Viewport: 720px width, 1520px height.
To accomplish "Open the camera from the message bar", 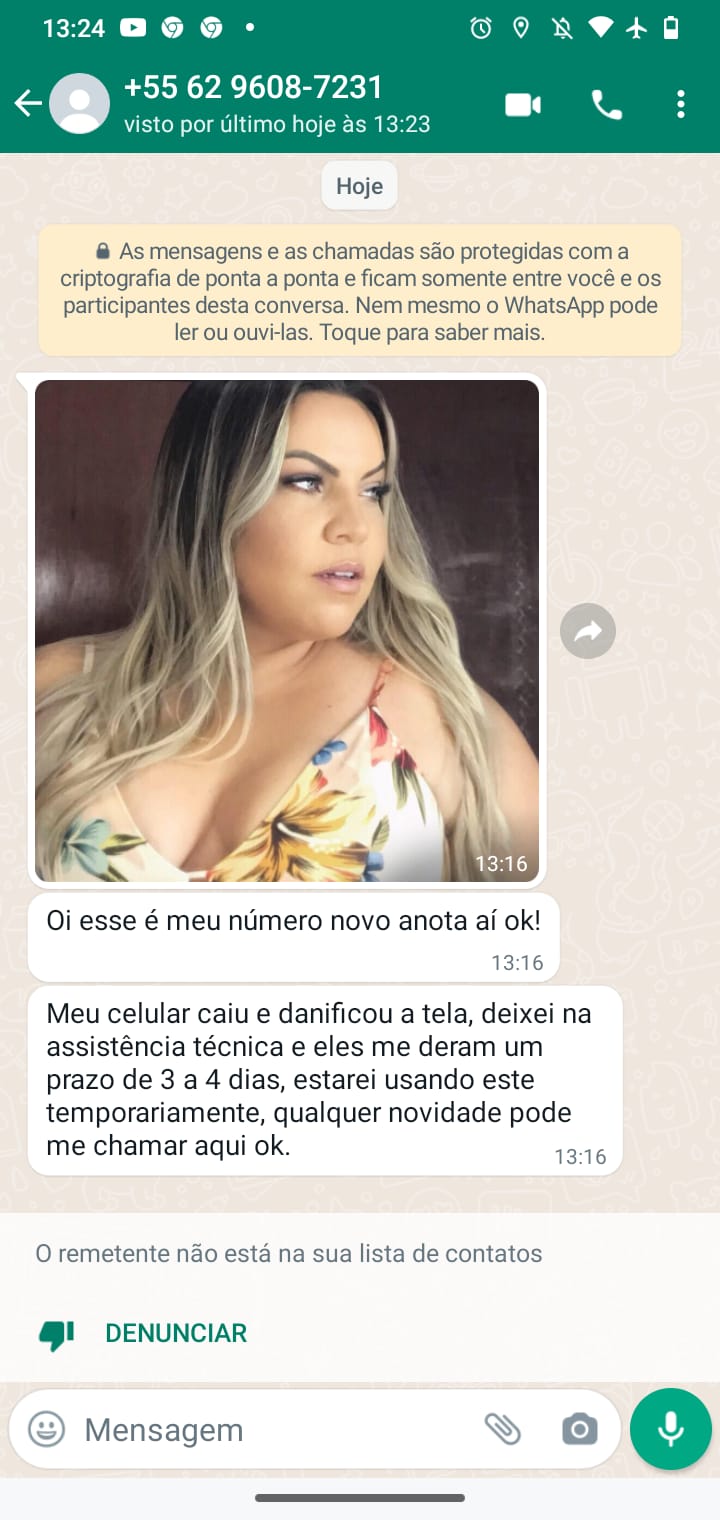I will [579, 1429].
